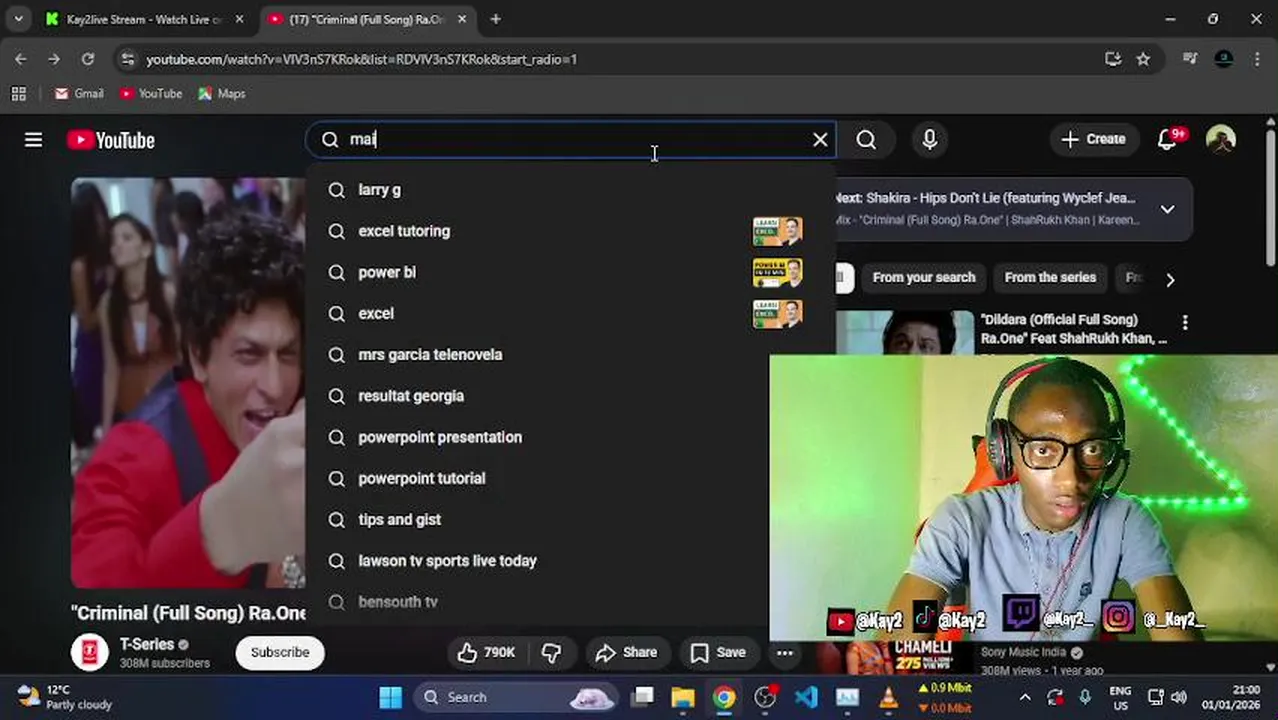Open the taskbar volume control
This screenshot has width=1278, height=720.
pyautogui.click(x=1179, y=697)
